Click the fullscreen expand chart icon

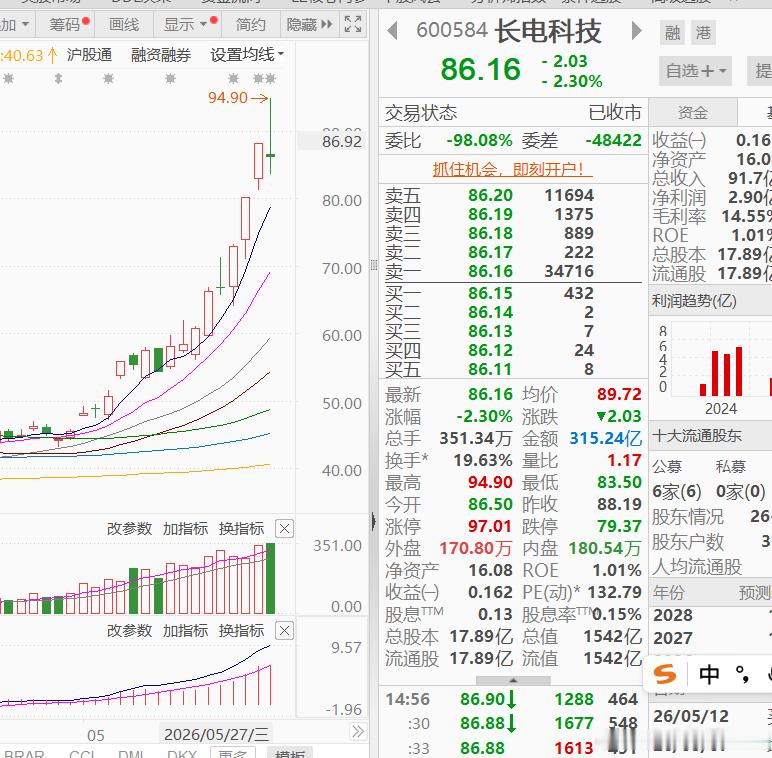pos(353,24)
